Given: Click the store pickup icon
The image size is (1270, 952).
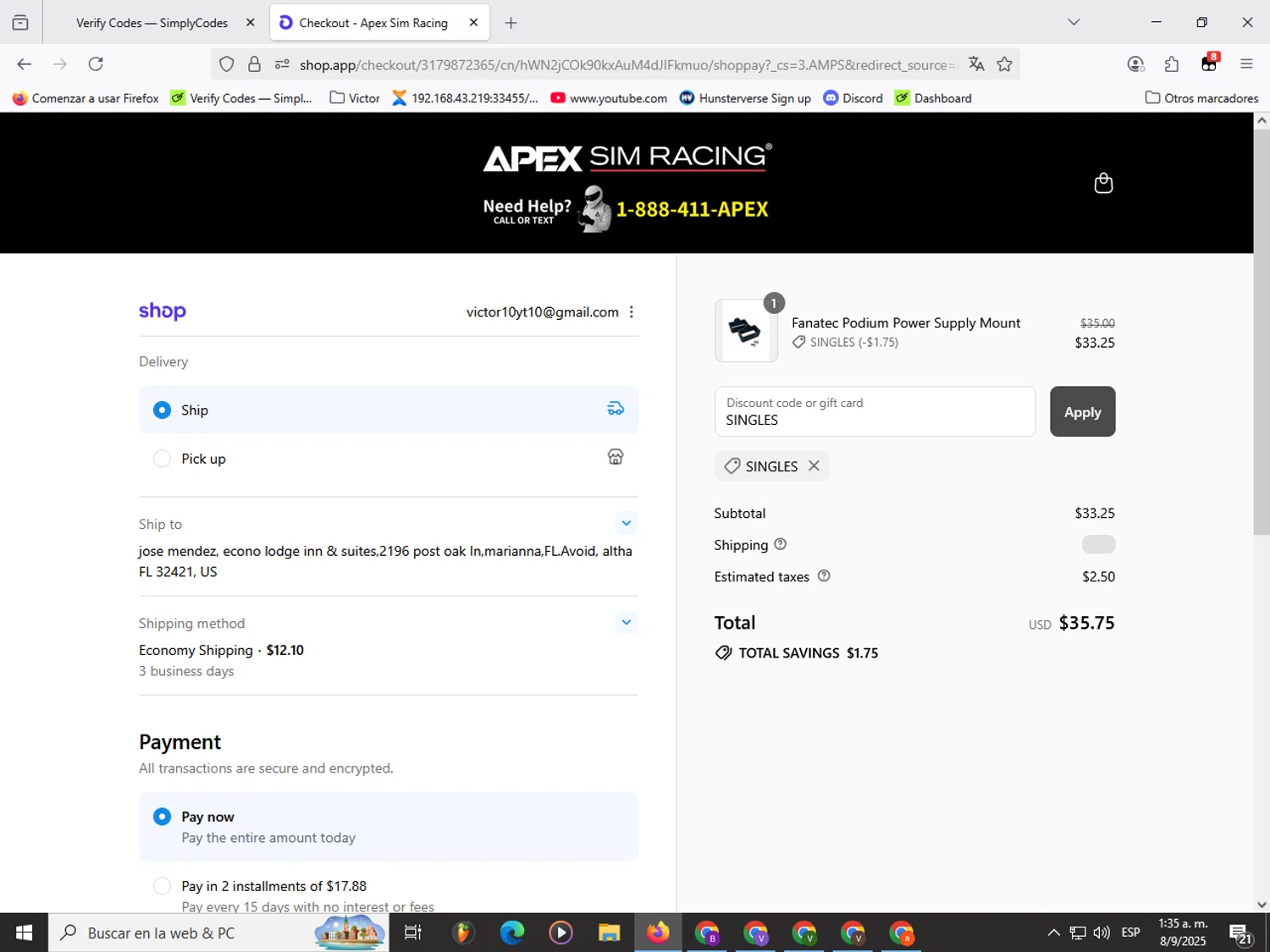Looking at the screenshot, I should (x=616, y=457).
